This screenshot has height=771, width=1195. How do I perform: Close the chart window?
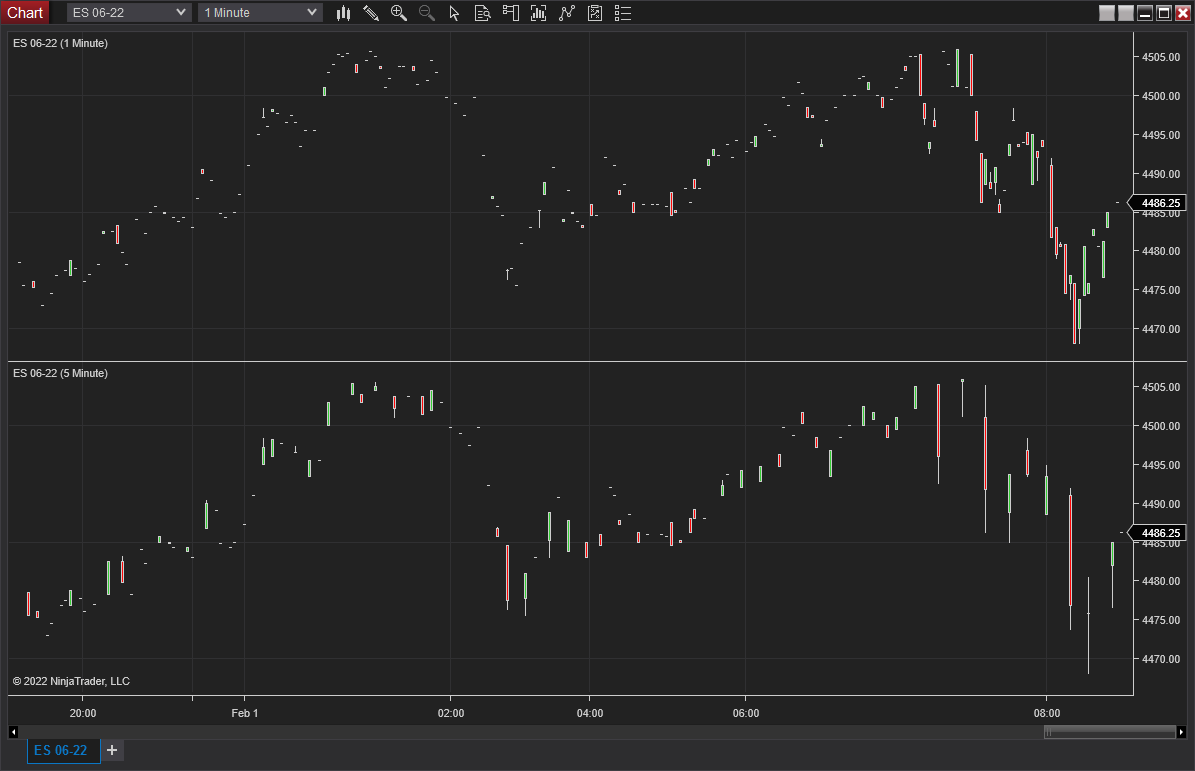pos(1183,13)
